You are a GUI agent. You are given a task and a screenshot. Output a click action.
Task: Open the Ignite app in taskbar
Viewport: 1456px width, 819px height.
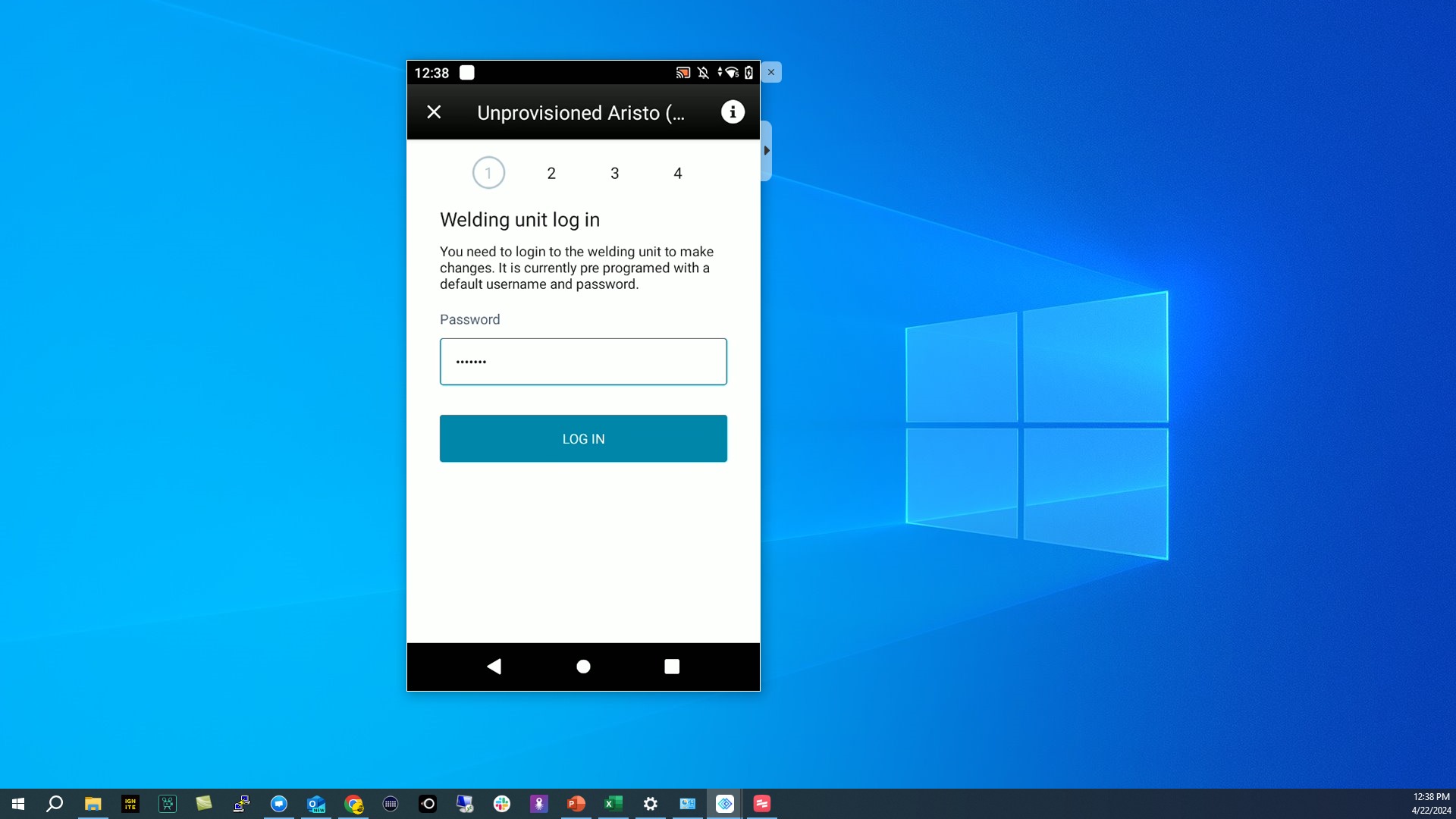(130, 804)
